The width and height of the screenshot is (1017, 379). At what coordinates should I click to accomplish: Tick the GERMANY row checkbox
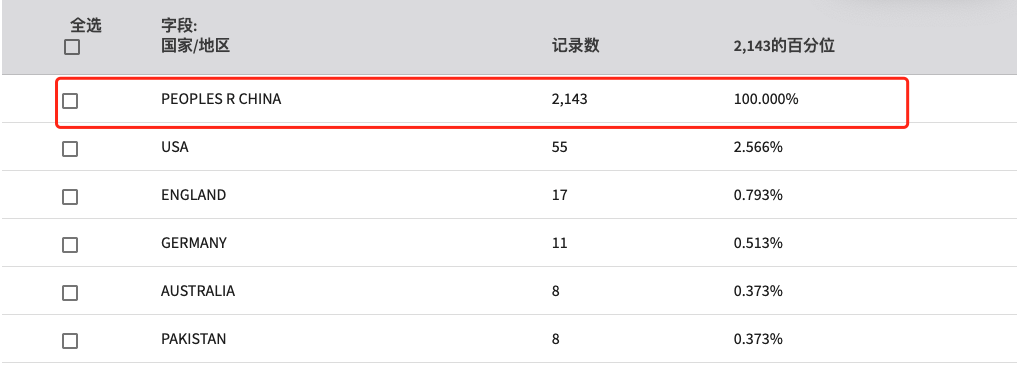pyautogui.click(x=70, y=245)
